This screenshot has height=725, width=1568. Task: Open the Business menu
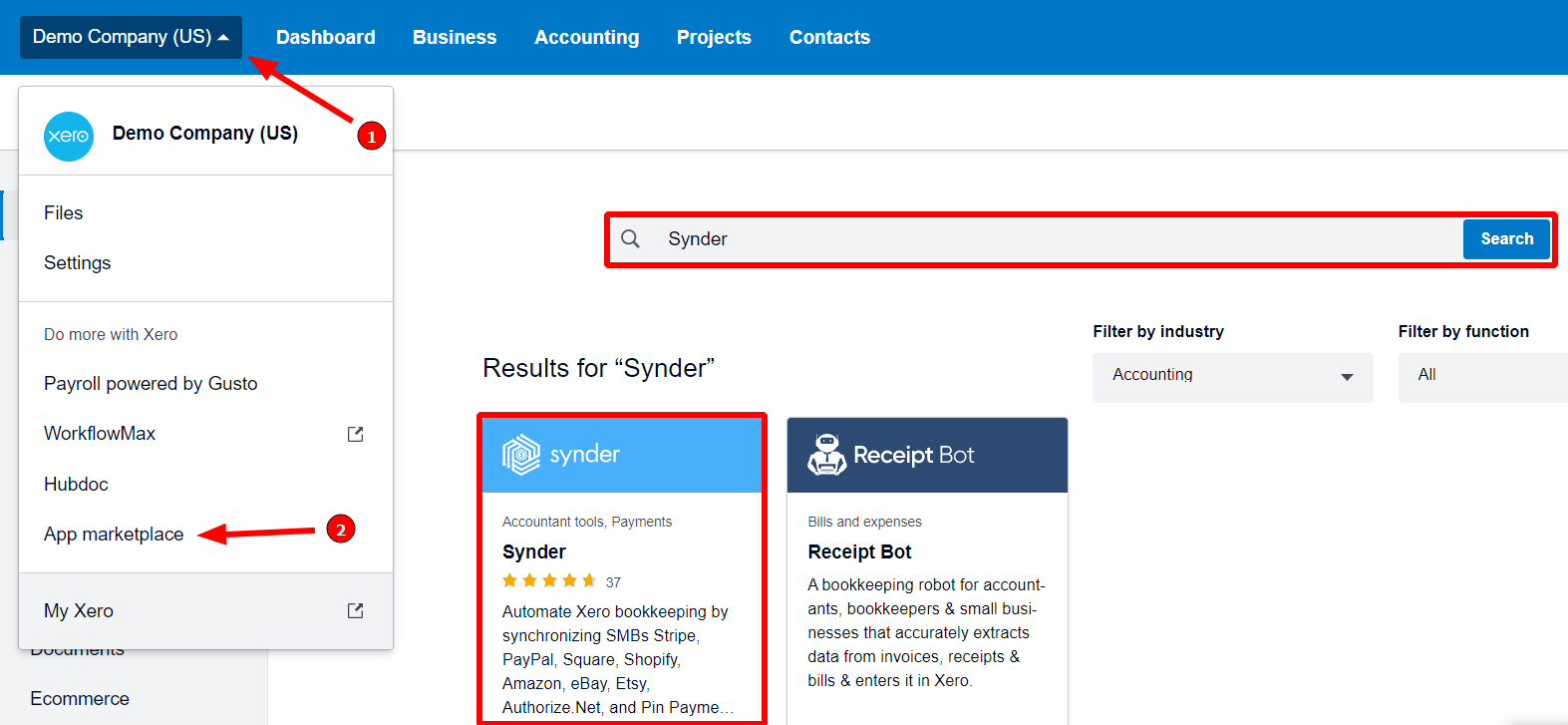tap(455, 37)
